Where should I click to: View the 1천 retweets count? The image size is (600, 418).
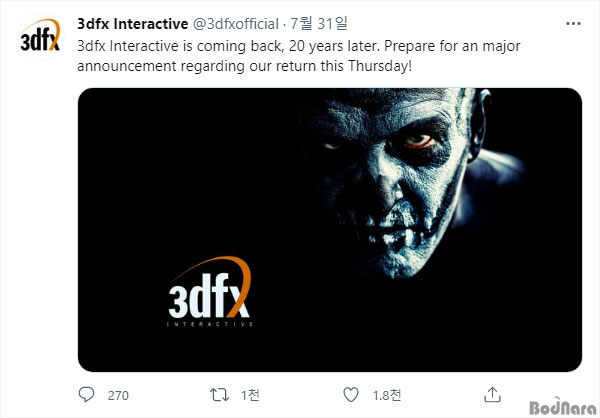pyautogui.click(x=250, y=395)
